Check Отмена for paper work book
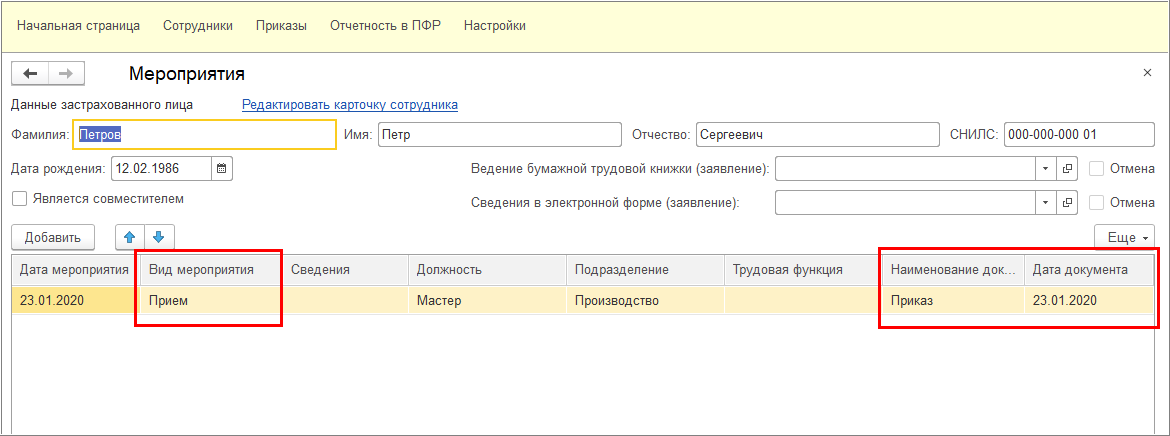Viewport: 1170px width, 436px height. (1097, 169)
